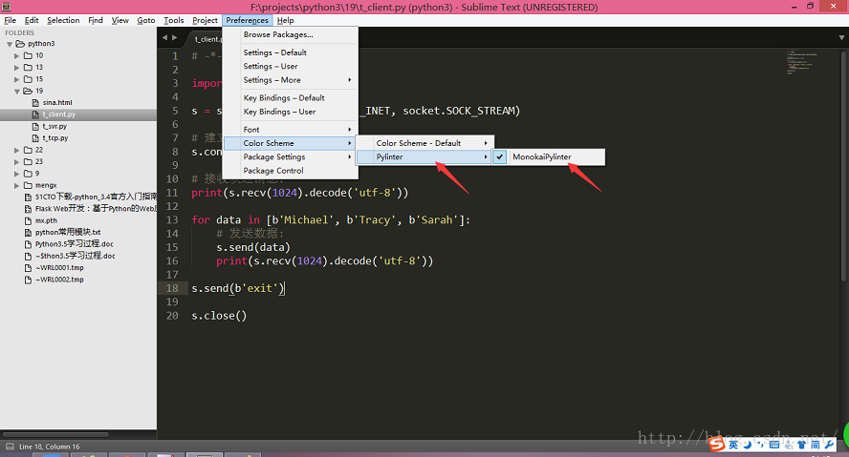This screenshot has height=457, width=849.
Task: Toggle the side bar panel switcher icon
Action: 10,447
